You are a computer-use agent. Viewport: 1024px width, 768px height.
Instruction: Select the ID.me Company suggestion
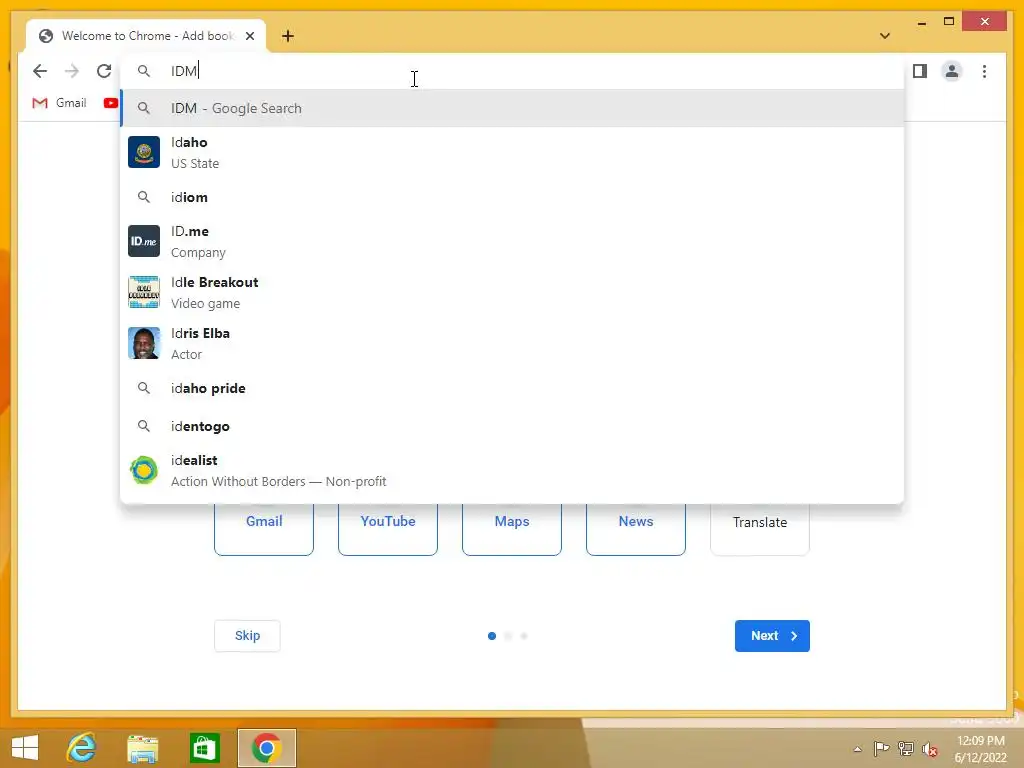(513, 241)
